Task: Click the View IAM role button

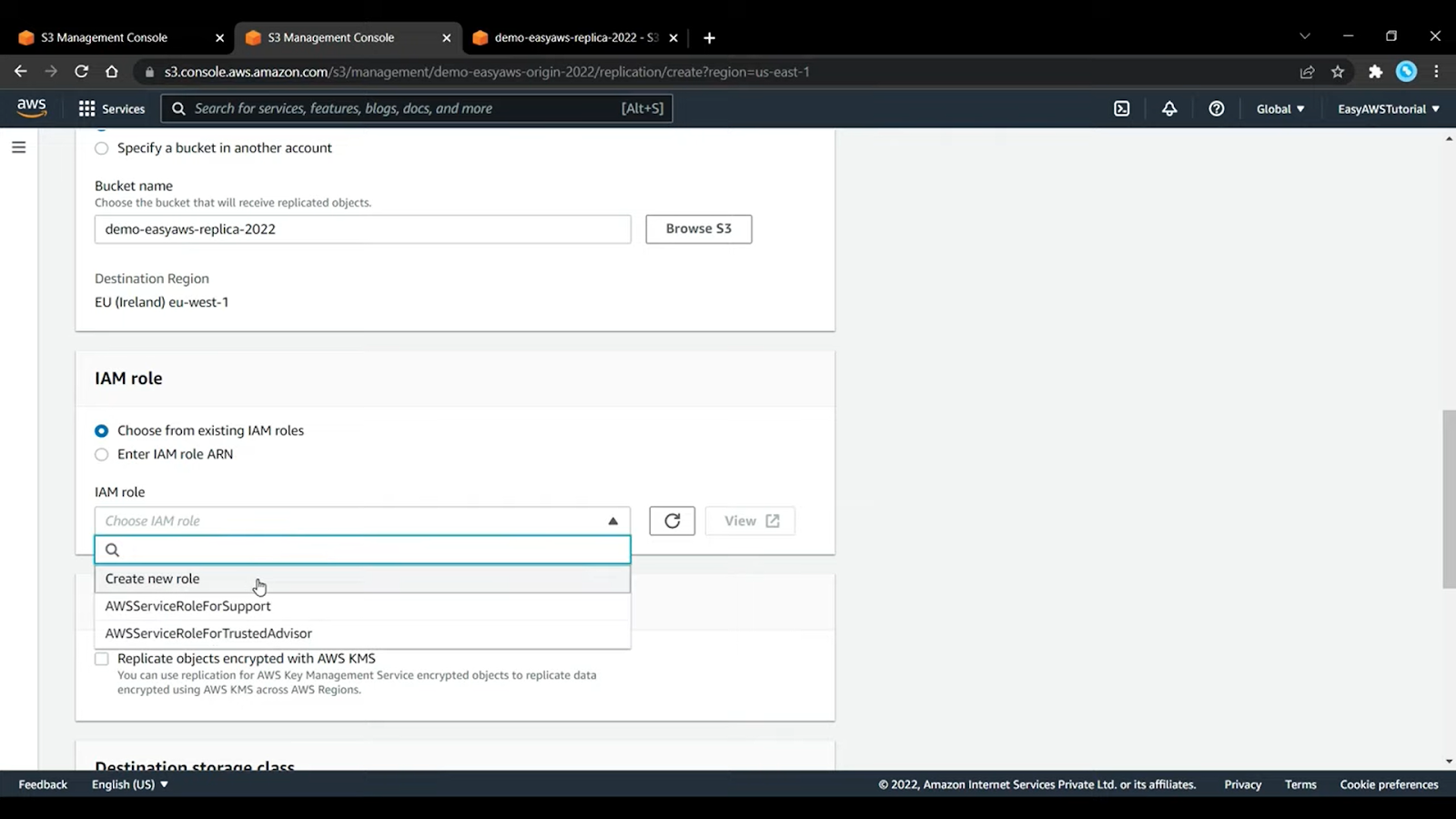Action: click(x=751, y=521)
